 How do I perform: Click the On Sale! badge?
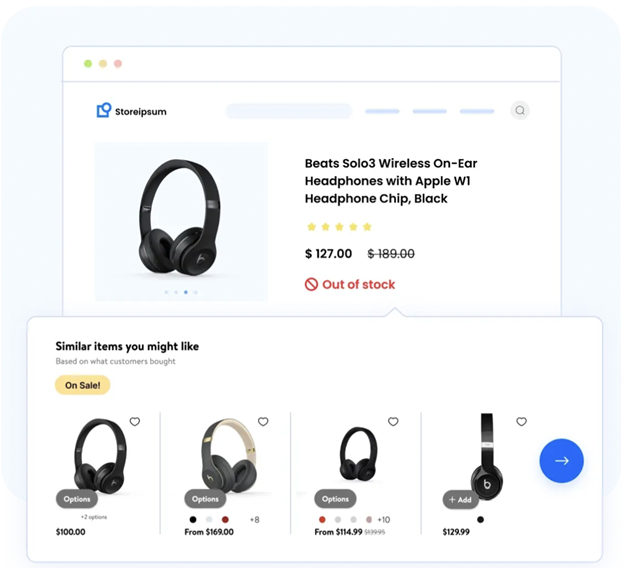(82, 385)
